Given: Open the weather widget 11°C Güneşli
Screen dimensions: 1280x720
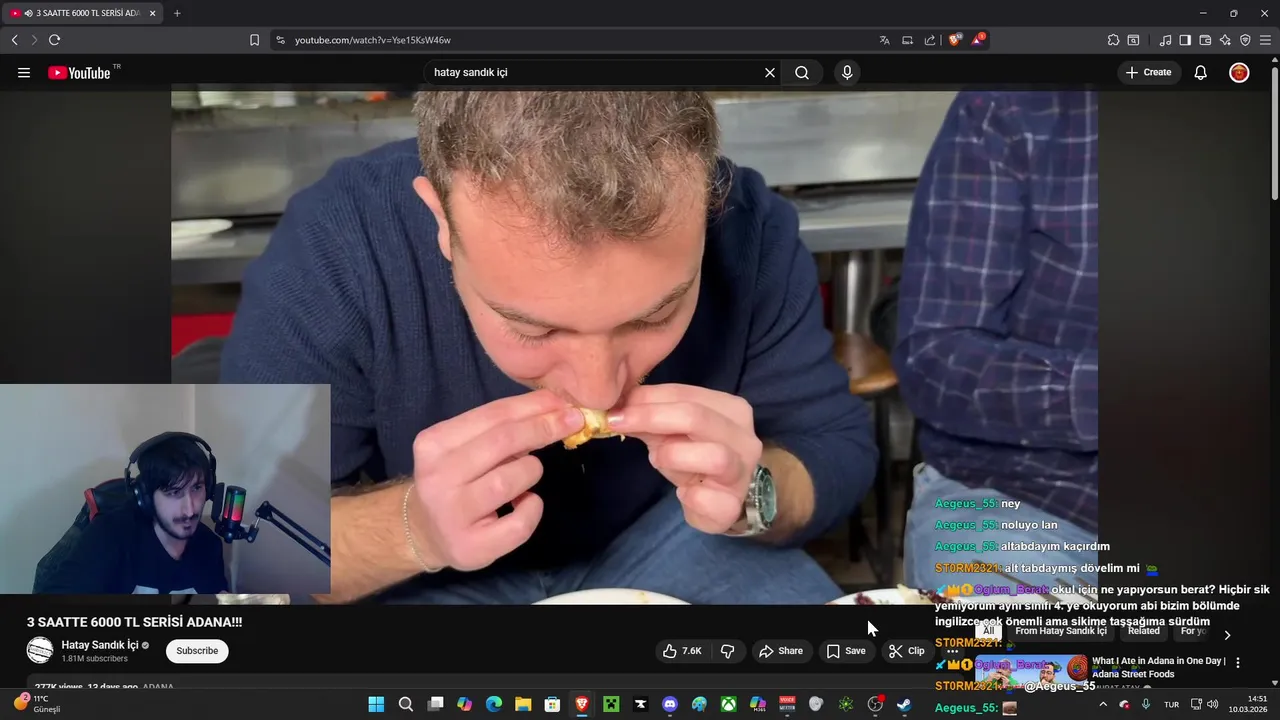Looking at the screenshot, I should coord(38,704).
